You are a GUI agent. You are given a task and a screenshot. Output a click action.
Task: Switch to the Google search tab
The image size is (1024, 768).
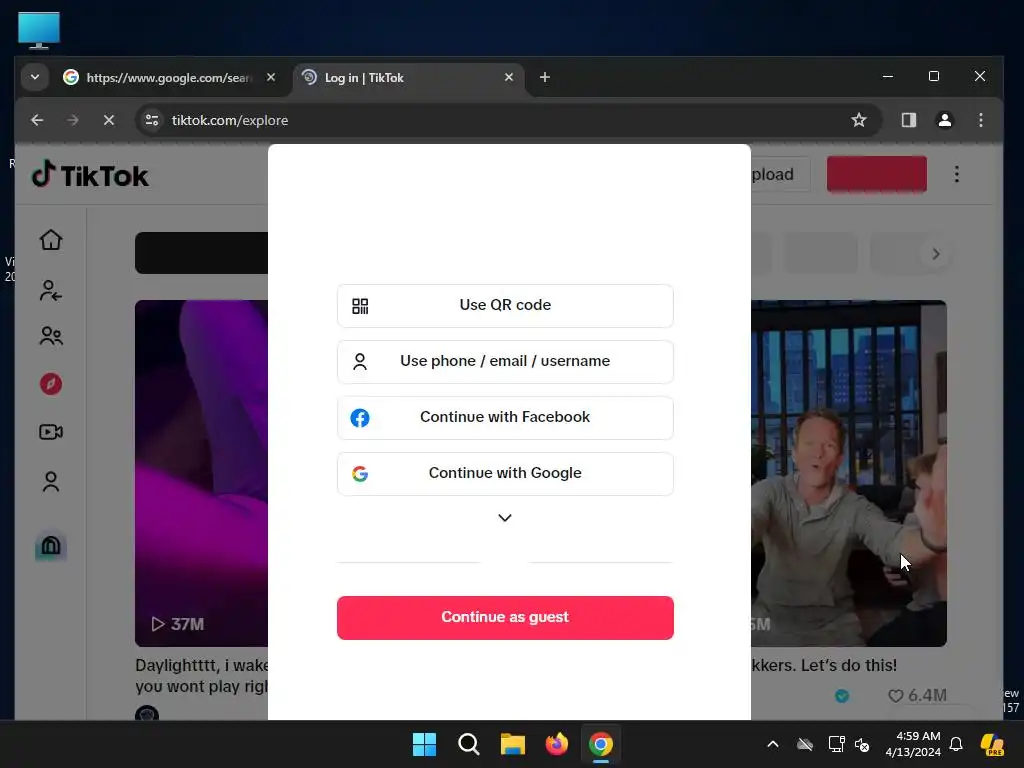pyautogui.click(x=168, y=78)
